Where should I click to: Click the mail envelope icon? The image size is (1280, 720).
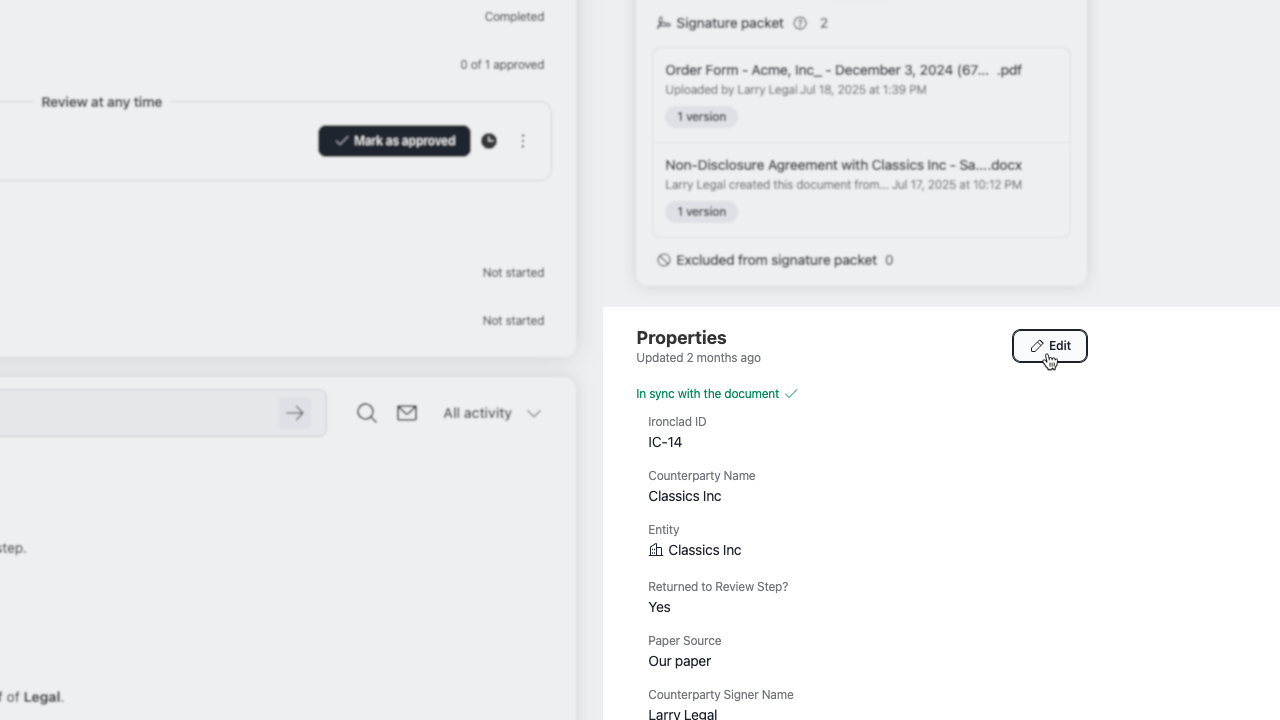coord(407,413)
